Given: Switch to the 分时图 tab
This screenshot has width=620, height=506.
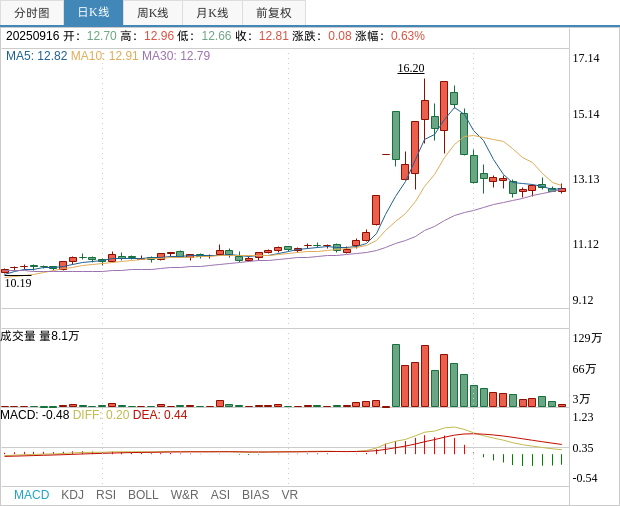Looking at the screenshot, I should (32, 13).
